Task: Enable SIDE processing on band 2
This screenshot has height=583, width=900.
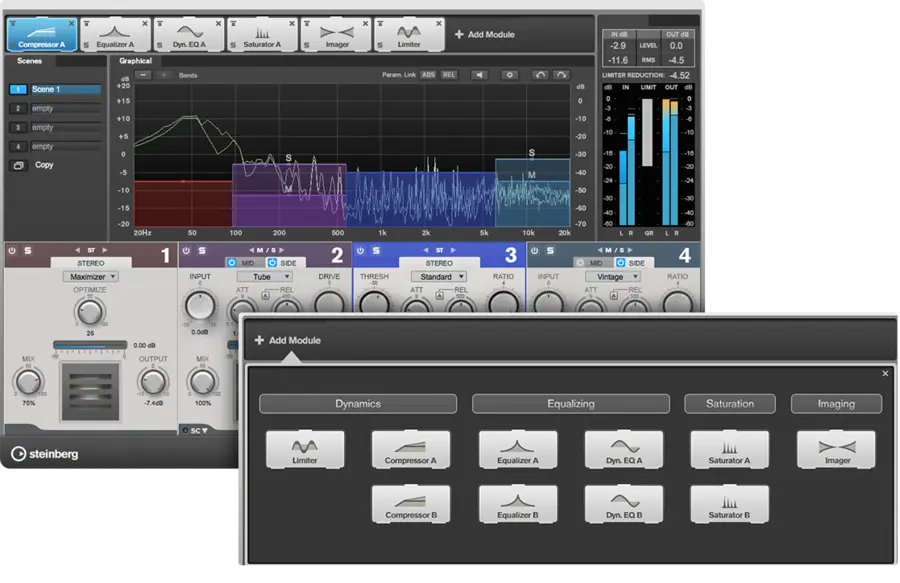Action: point(282,262)
